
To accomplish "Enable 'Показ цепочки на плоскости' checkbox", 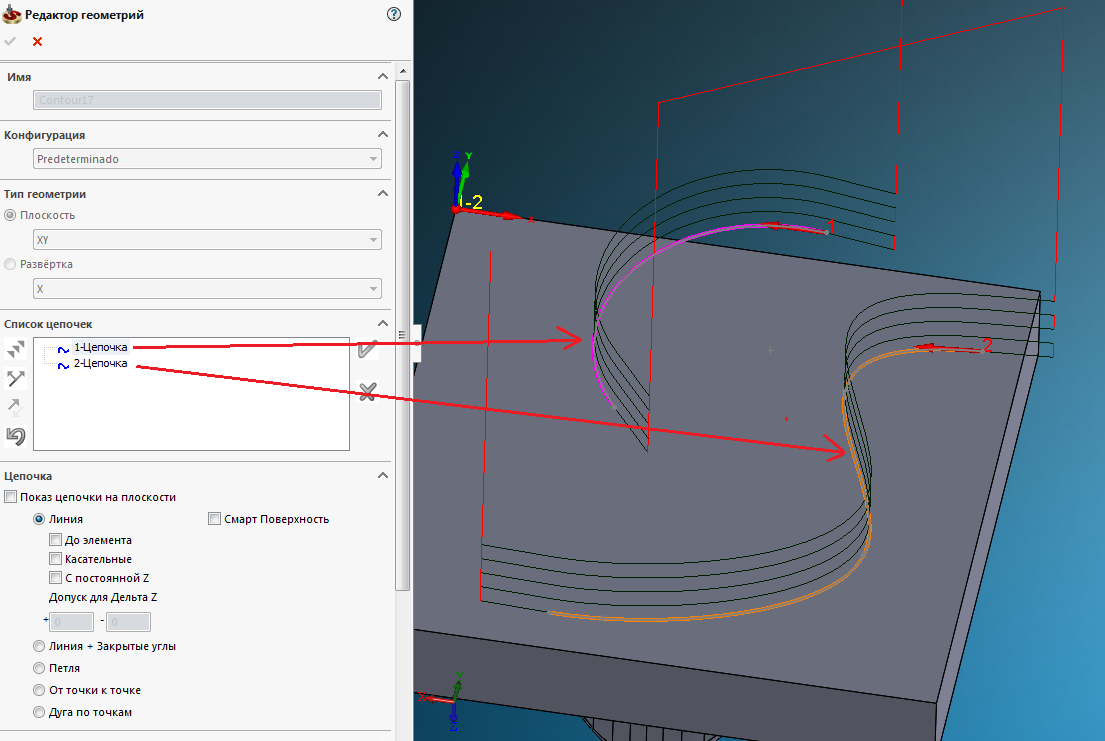I will tap(11, 497).
